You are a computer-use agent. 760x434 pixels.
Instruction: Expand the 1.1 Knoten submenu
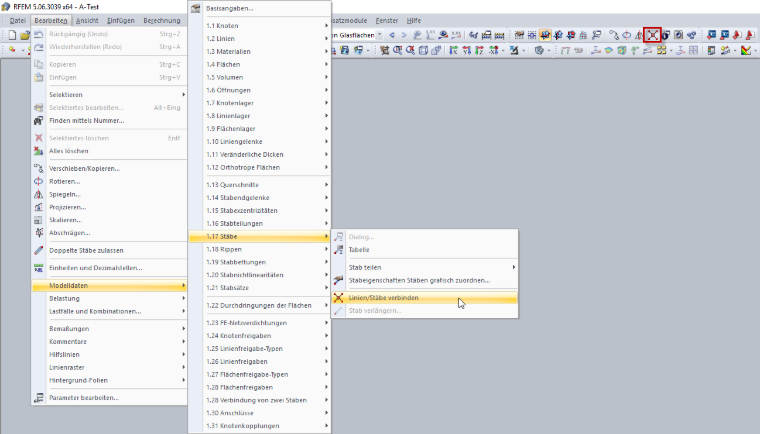[x=260, y=26]
